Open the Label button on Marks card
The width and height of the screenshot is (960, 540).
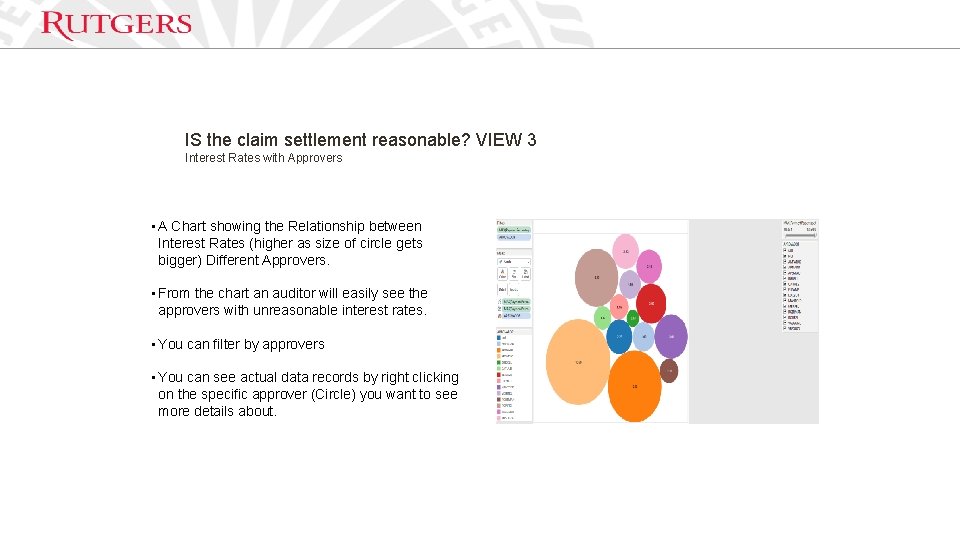[x=525, y=274]
